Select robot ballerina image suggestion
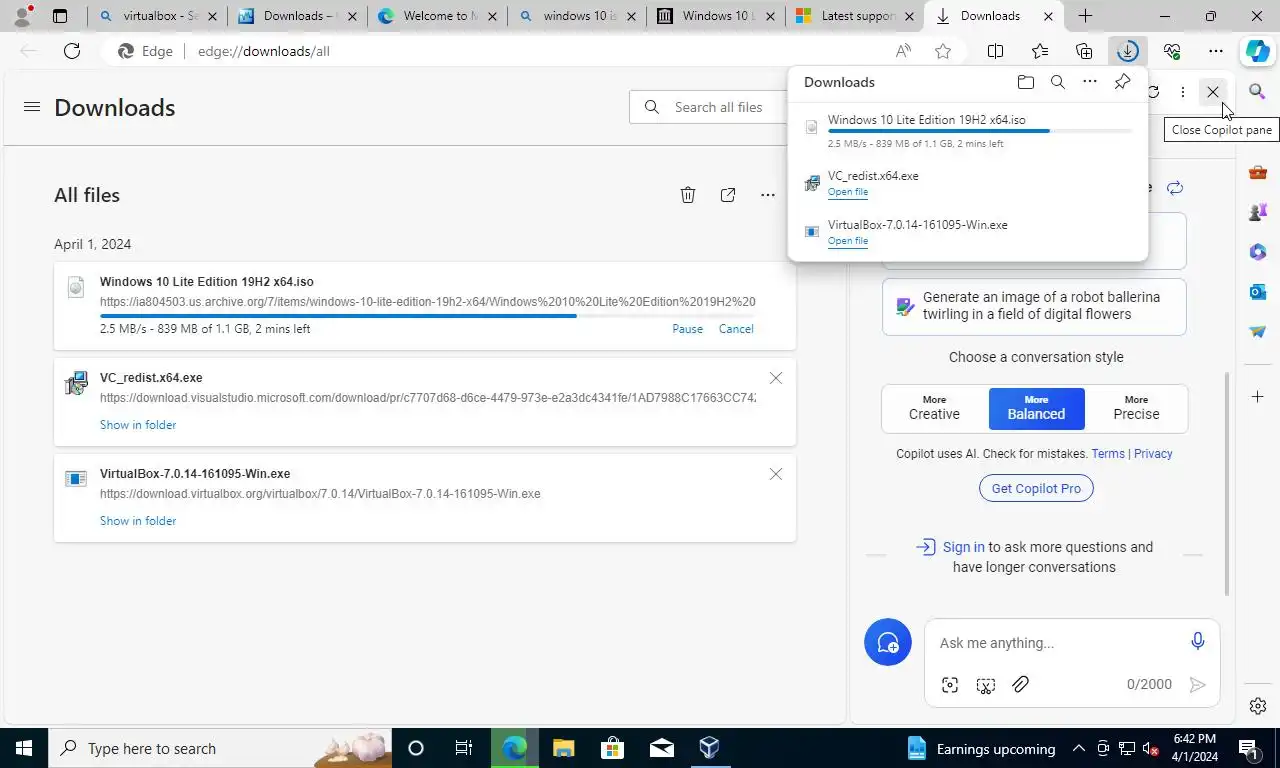This screenshot has width=1280, height=768. [x=1034, y=306]
